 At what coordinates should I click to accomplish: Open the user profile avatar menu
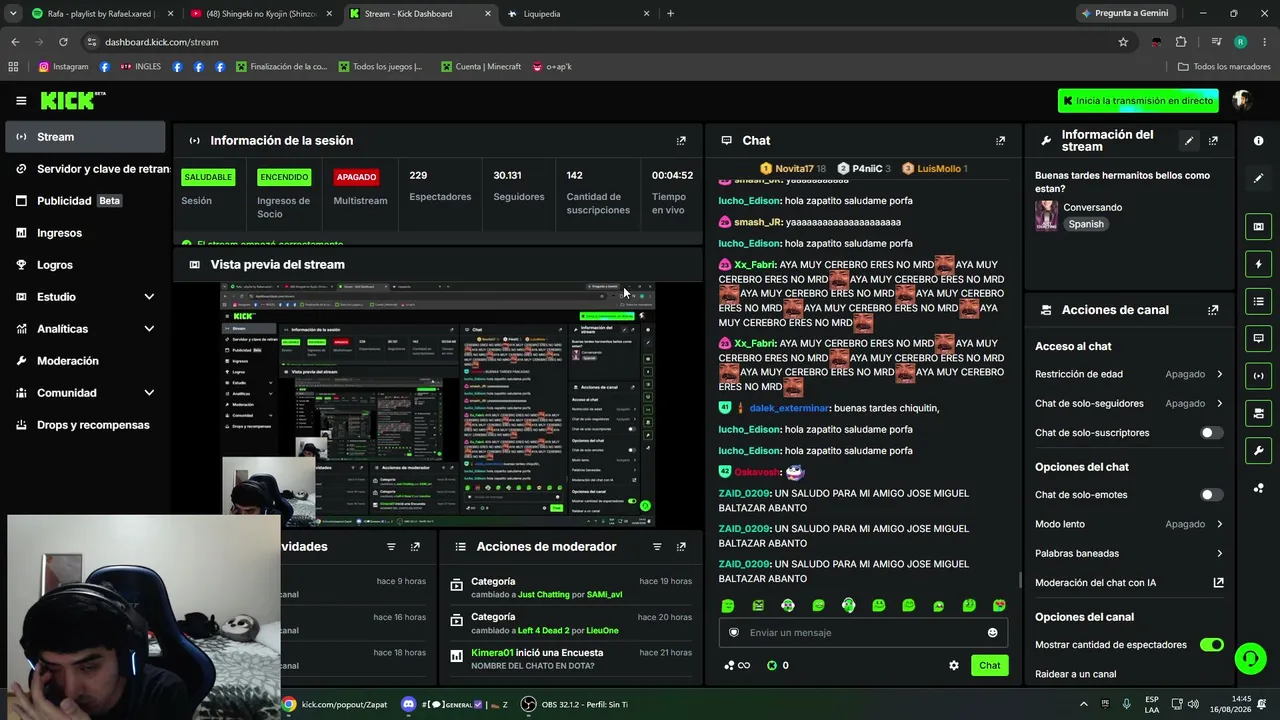point(1242,100)
